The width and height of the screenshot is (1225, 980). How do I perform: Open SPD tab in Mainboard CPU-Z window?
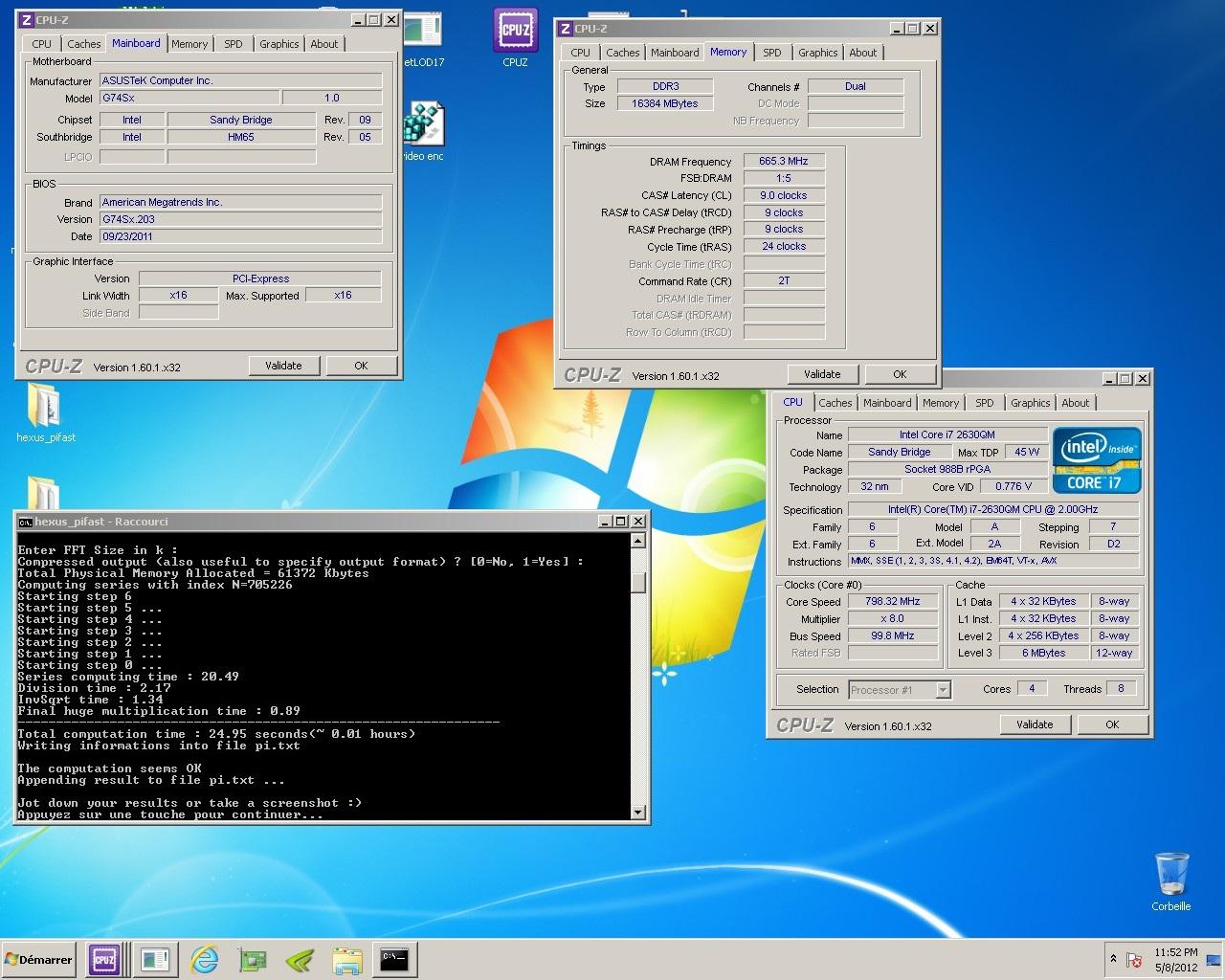click(x=233, y=44)
